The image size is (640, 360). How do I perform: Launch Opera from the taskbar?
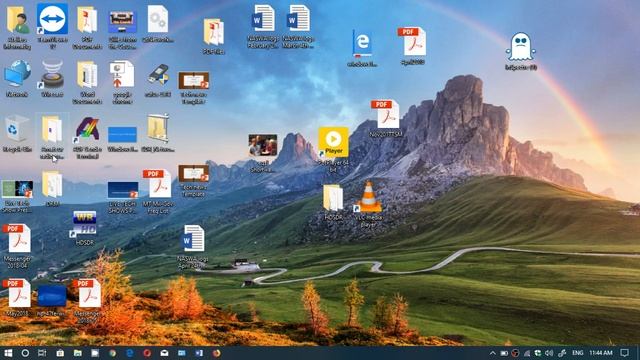click(x=147, y=353)
